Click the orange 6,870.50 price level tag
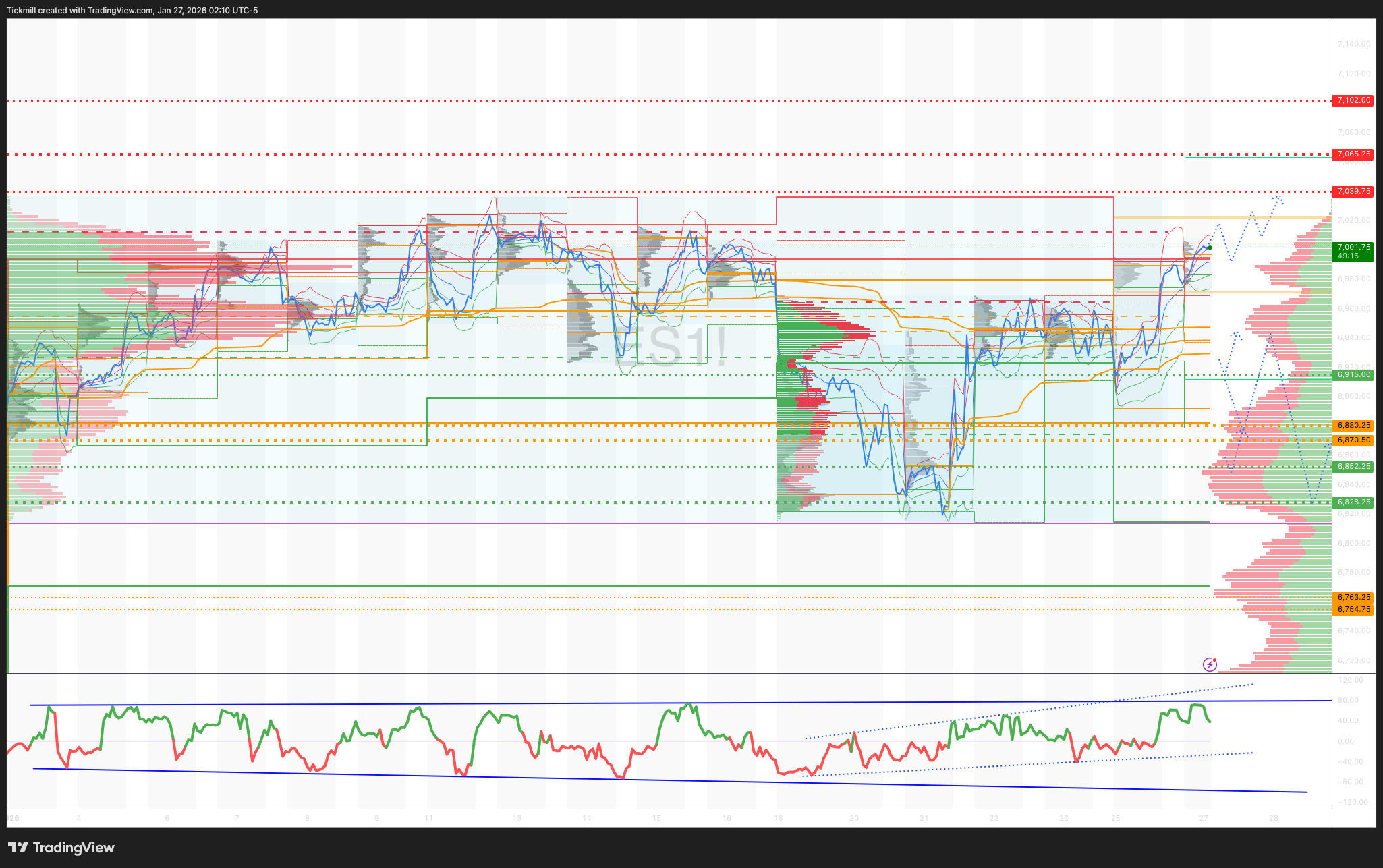The width and height of the screenshot is (1383, 868). click(x=1353, y=440)
